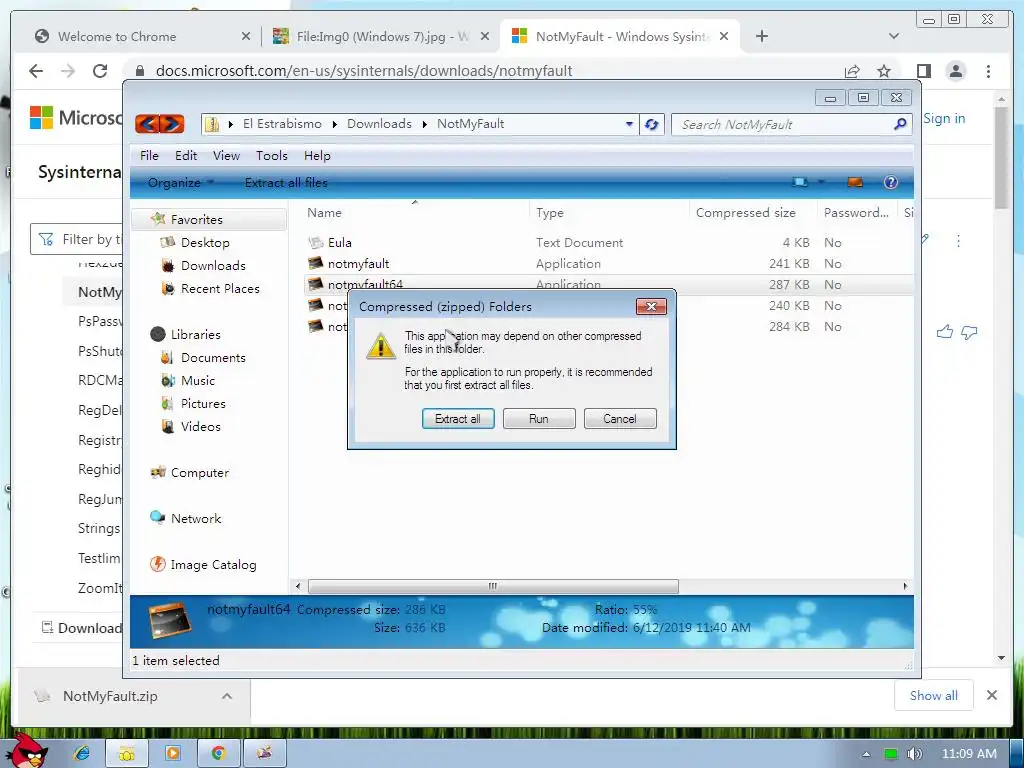Viewport: 1024px width, 768px height.
Task: Click the search magnifier icon in Explorer
Action: pos(900,123)
